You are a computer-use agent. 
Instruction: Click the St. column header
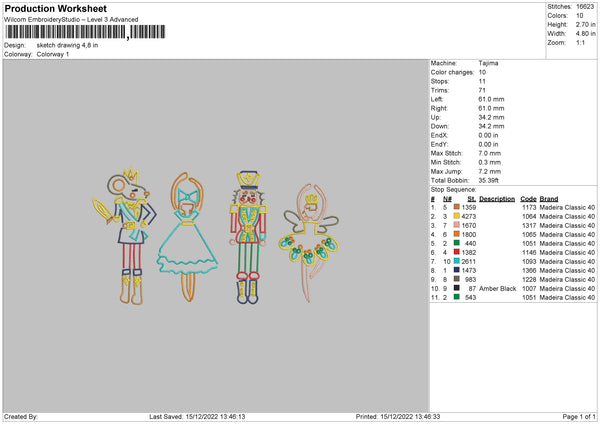[x=471, y=198]
